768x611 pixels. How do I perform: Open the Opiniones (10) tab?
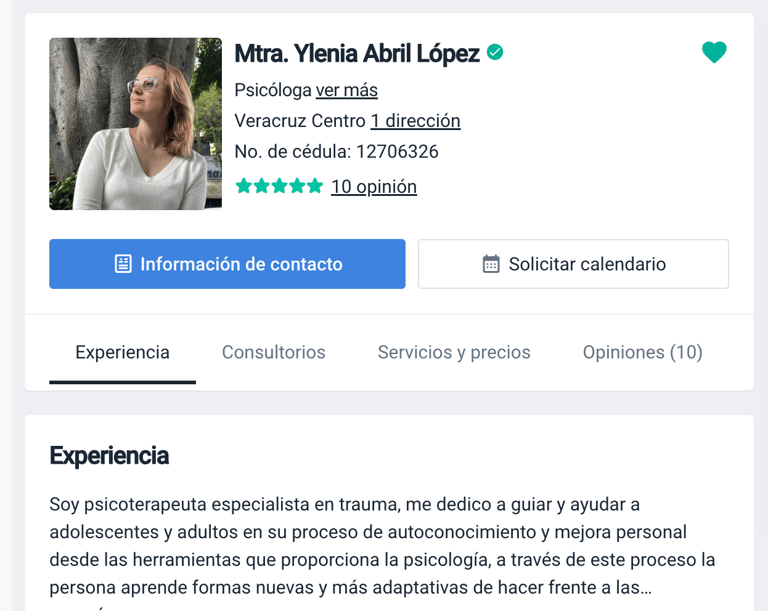643,352
